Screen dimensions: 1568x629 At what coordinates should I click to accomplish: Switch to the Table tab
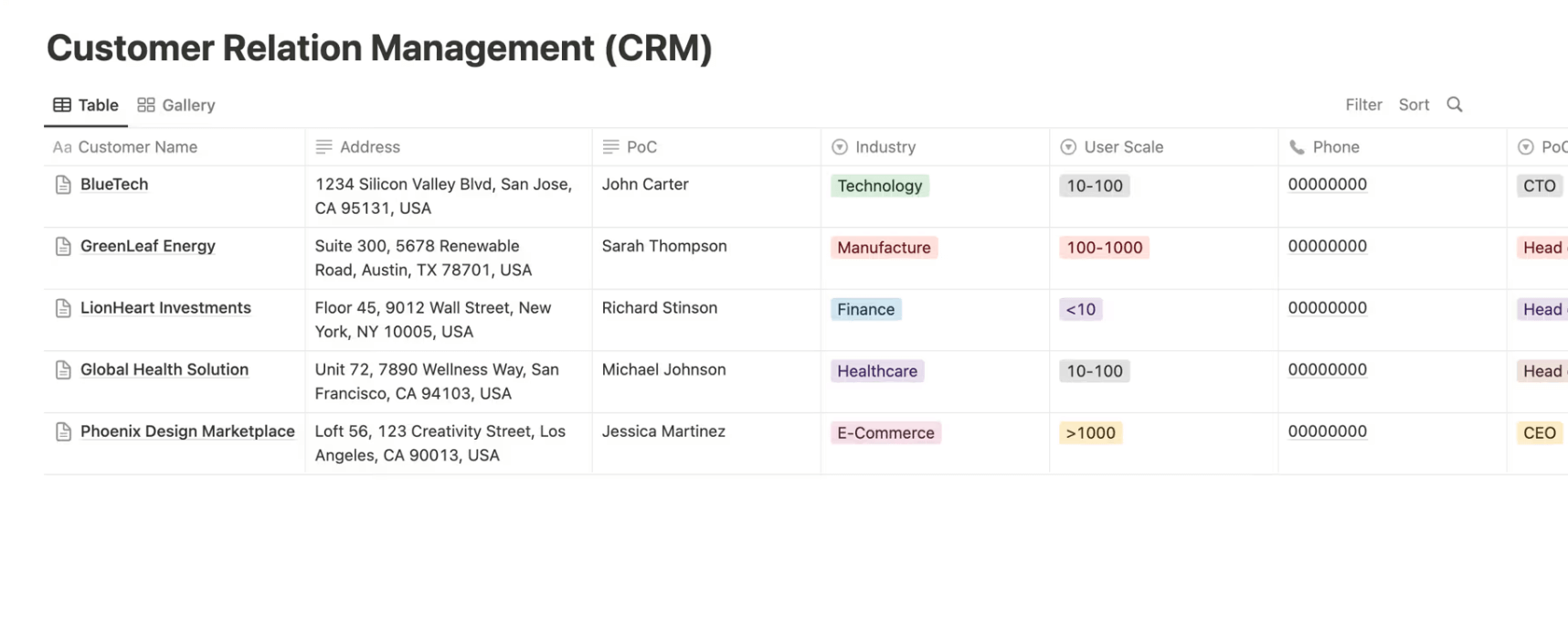[95, 104]
